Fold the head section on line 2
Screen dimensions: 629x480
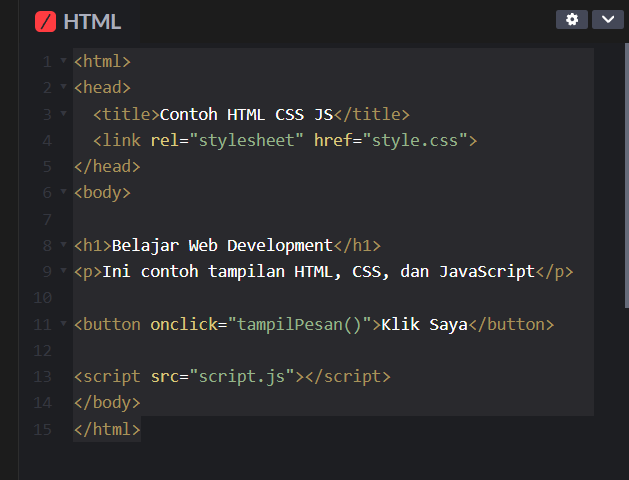(x=63, y=88)
